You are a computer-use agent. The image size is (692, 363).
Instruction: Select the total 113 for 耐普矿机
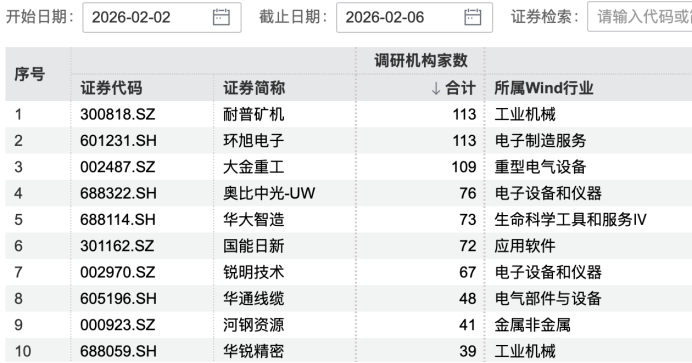(464, 115)
